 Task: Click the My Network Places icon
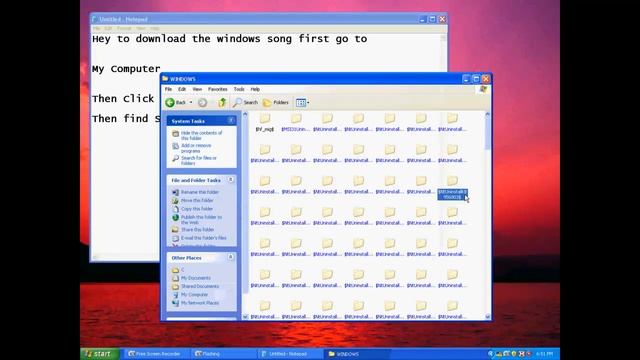[x=175, y=303]
